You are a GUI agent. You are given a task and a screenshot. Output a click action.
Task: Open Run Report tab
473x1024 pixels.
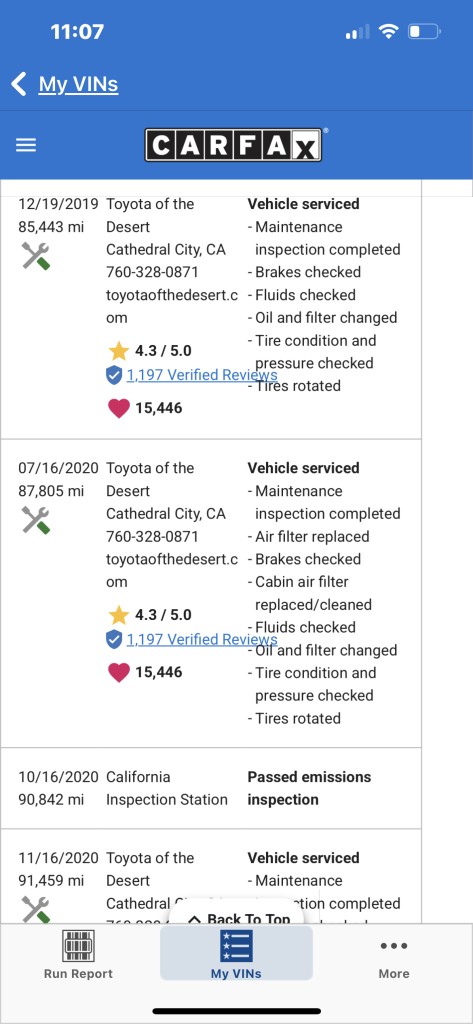point(78,954)
